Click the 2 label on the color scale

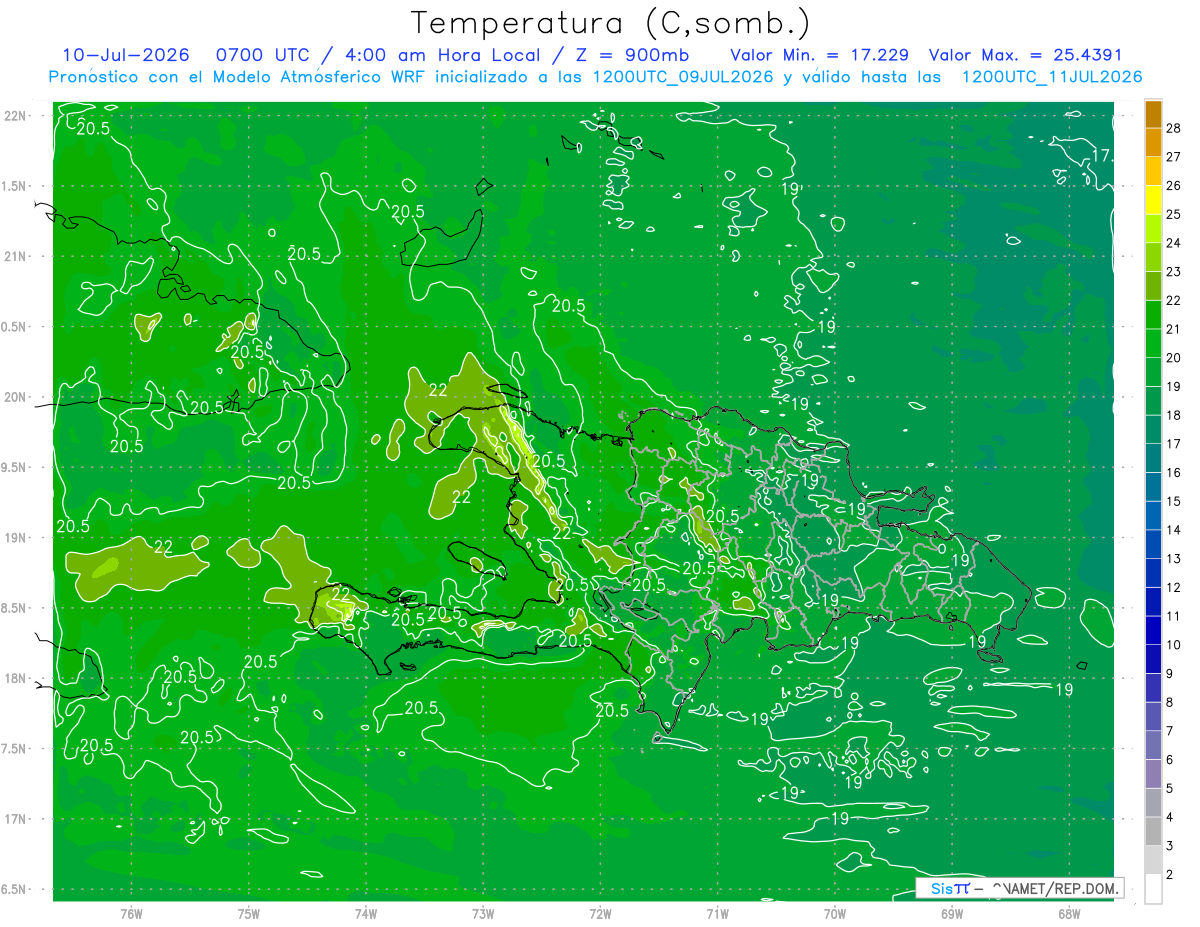click(1170, 874)
